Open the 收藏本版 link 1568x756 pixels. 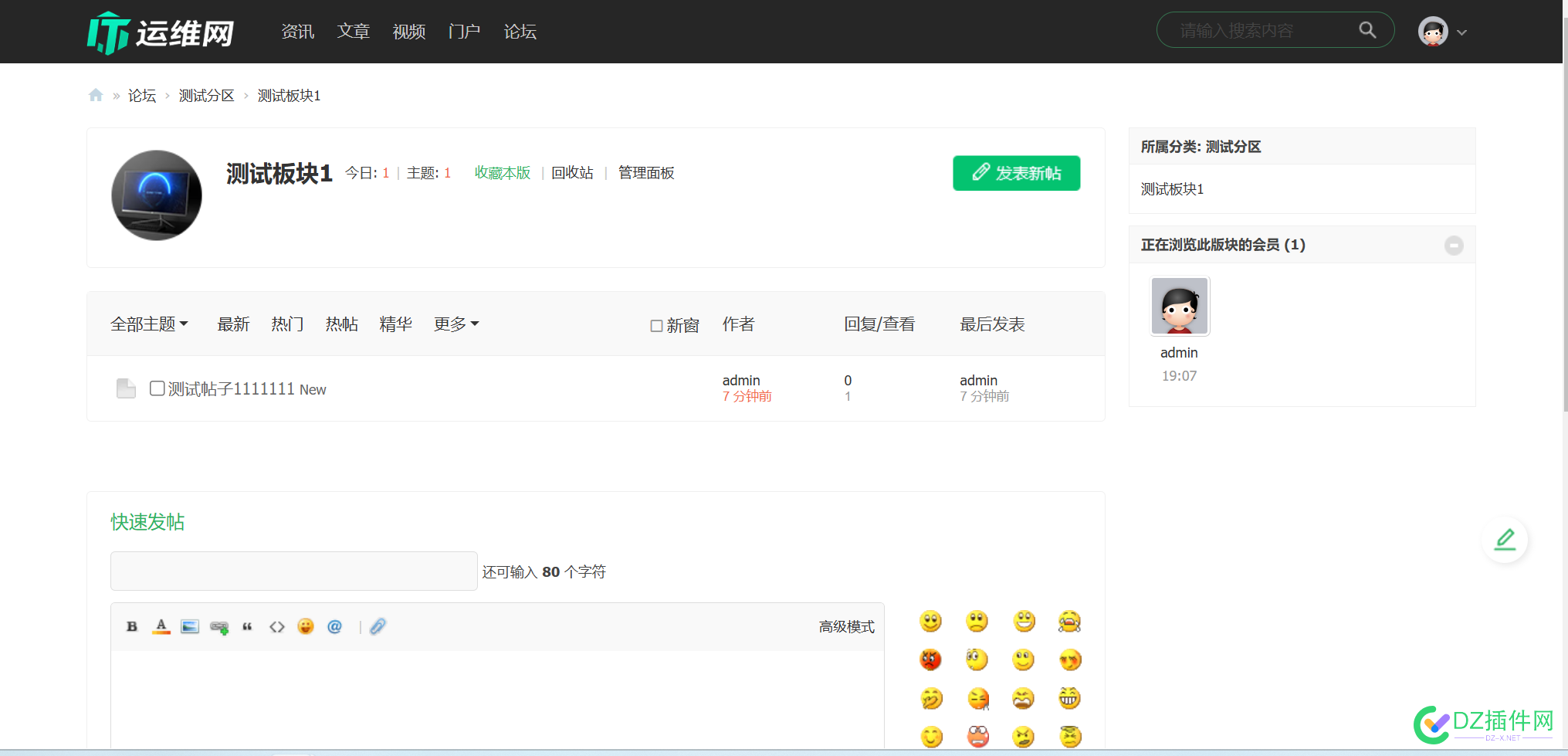[503, 173]
